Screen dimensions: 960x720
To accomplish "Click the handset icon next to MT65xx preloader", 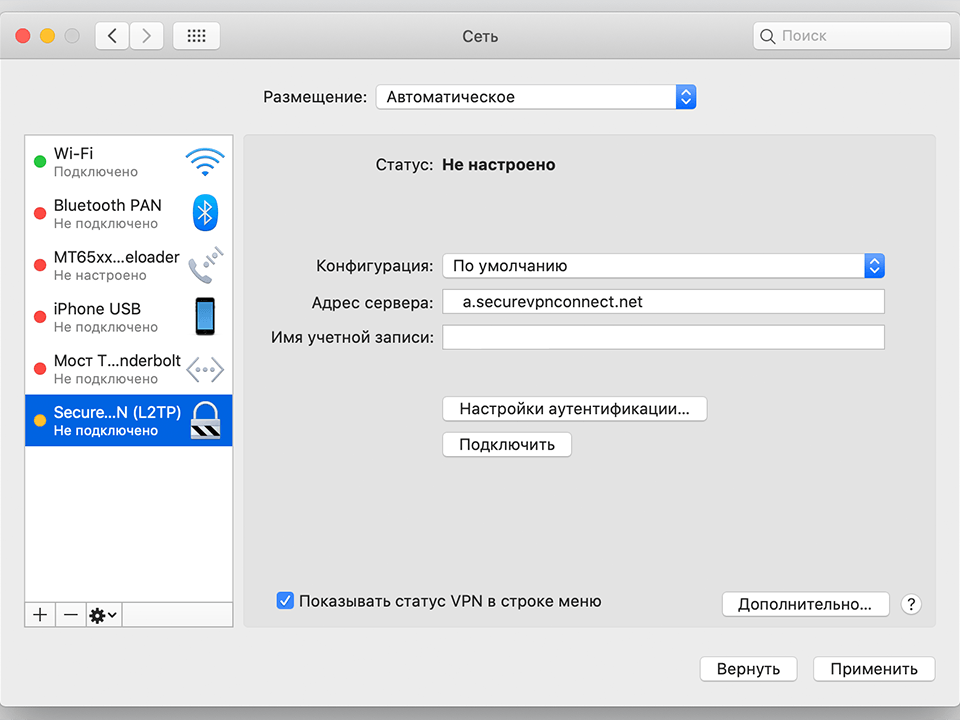I will pyautogui.click(x=205, y=264).
